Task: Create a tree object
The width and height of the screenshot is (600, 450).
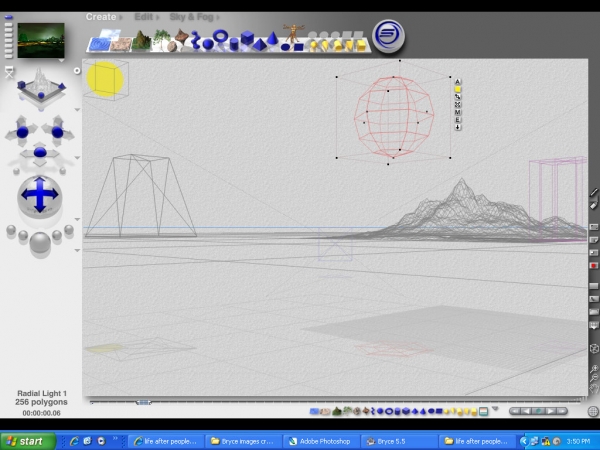Action: click(162, 39)
